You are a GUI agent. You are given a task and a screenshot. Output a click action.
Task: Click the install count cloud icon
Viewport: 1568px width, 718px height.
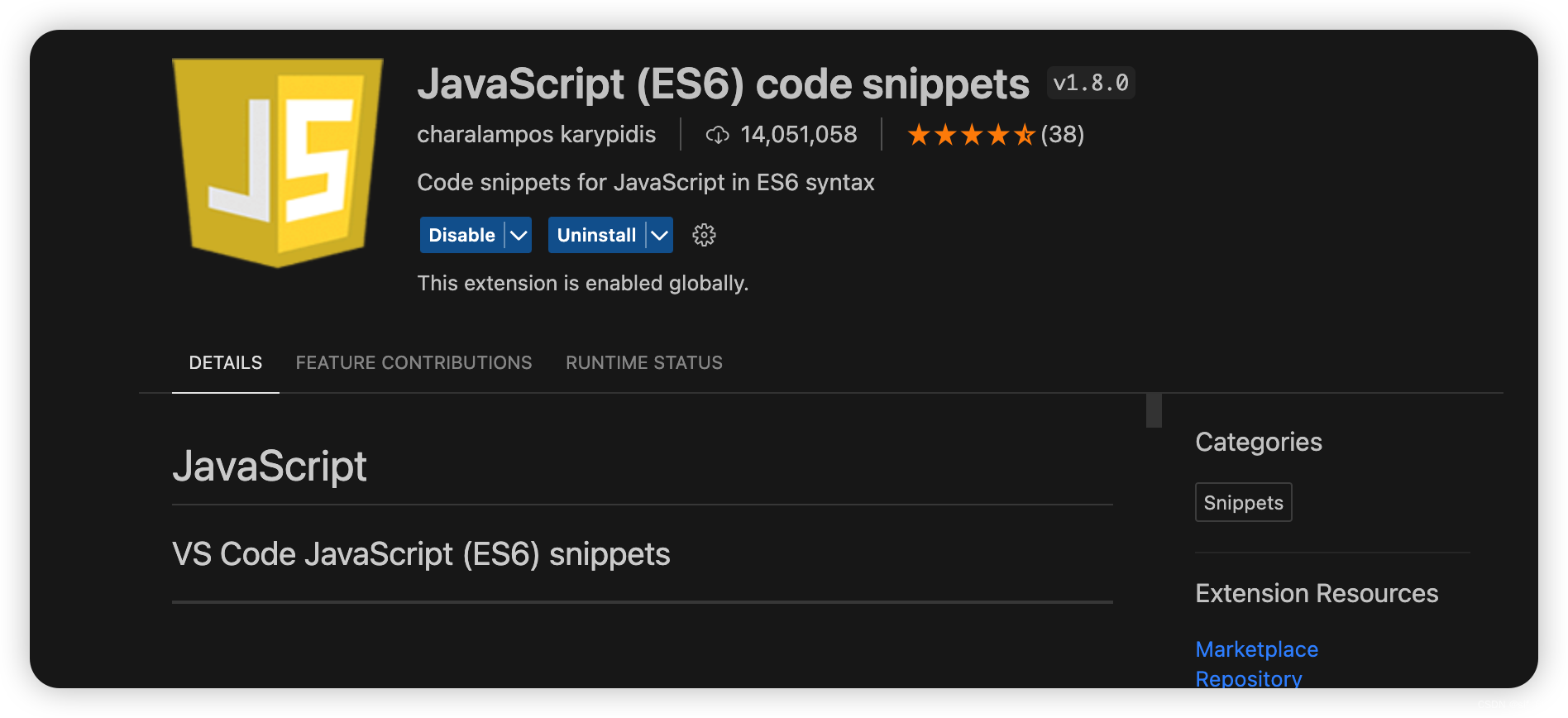(717, 135)
